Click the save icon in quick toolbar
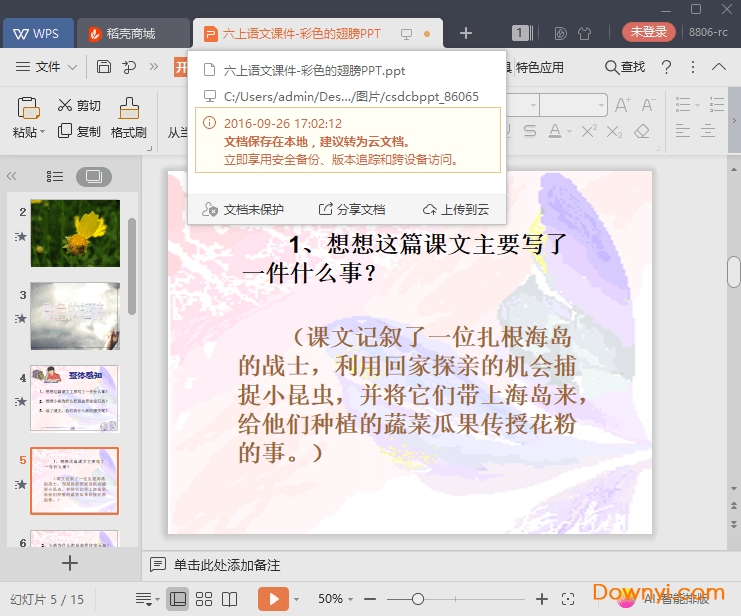Viewport: 741px width, 616px height. 103,67
